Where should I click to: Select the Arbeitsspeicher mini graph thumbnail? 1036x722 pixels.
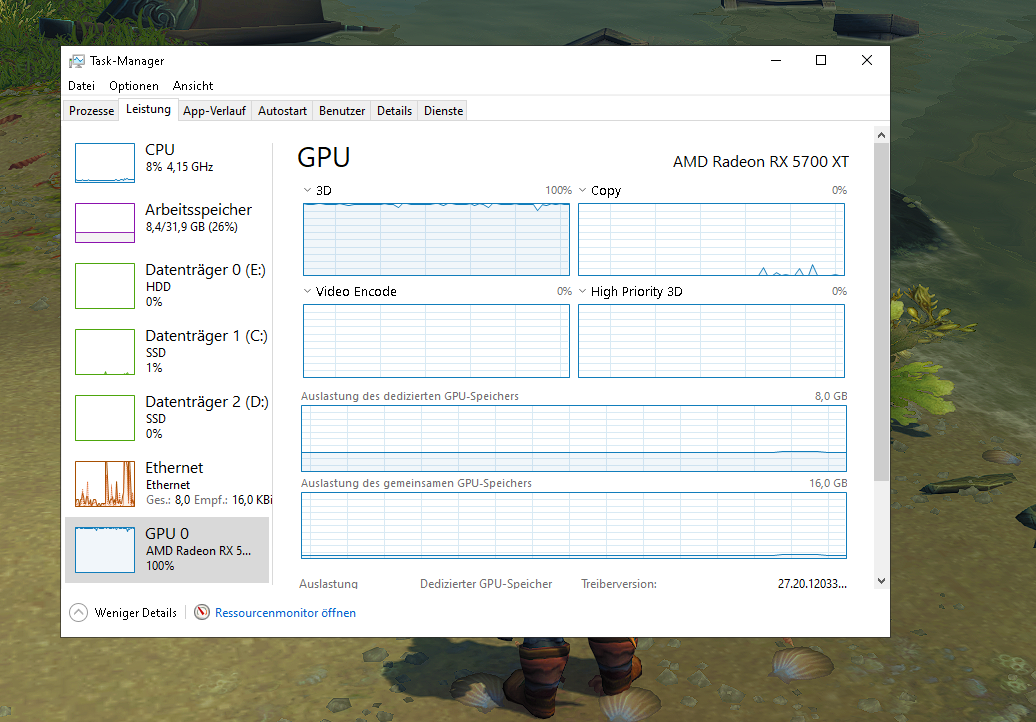pyautogui.click(x=105, y=223)
